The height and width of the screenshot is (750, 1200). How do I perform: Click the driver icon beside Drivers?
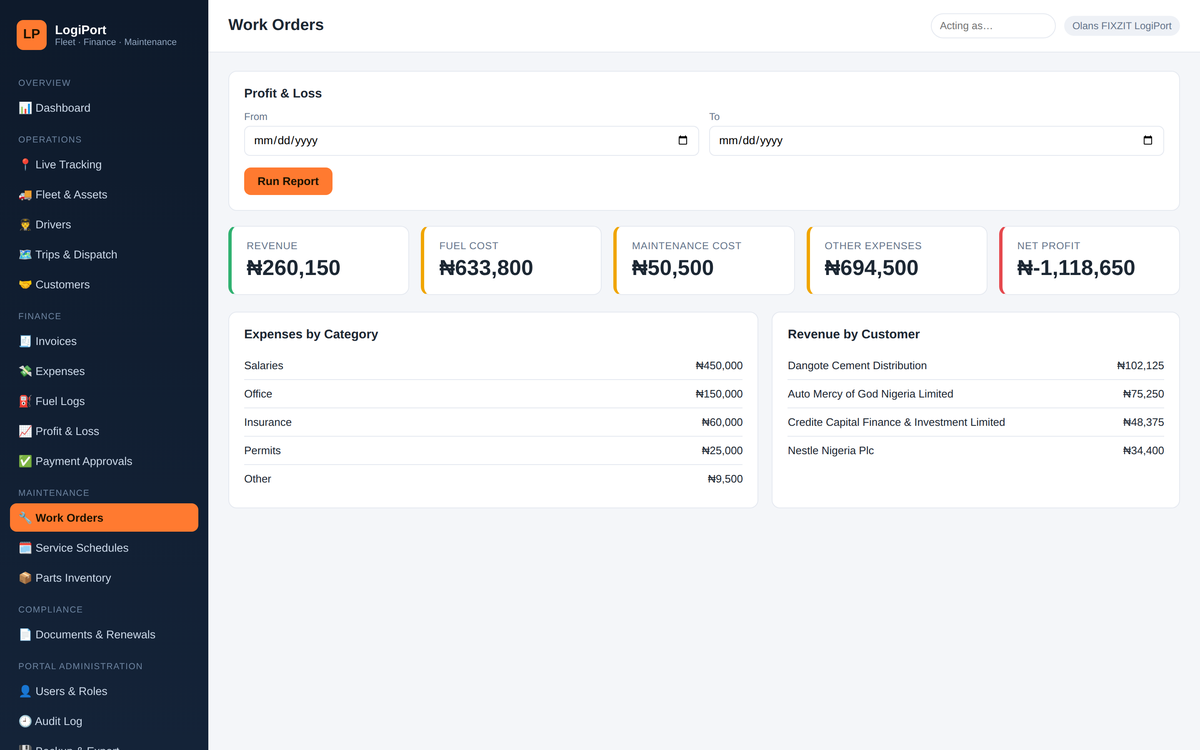[25, 225]
